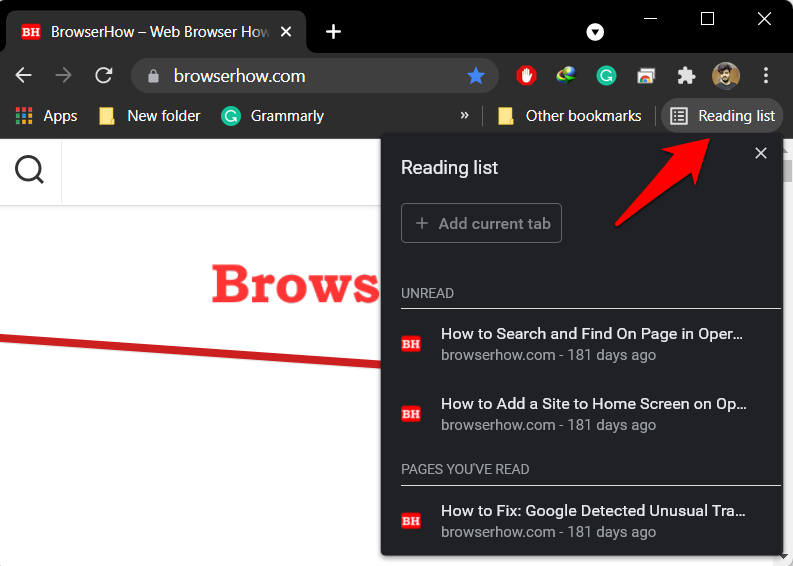Open a new tab with plus button

point(333,32)
